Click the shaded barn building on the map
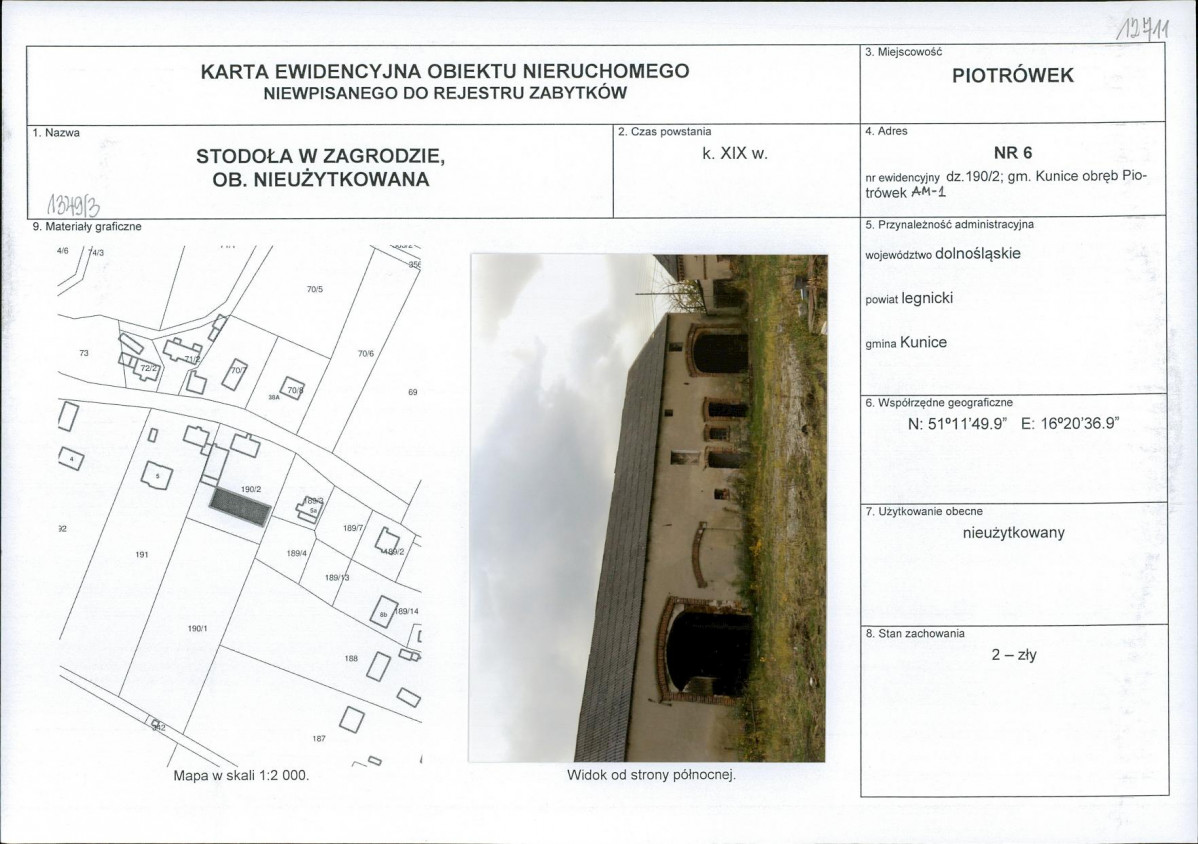1198x844 pixels. tap(240, 507)
